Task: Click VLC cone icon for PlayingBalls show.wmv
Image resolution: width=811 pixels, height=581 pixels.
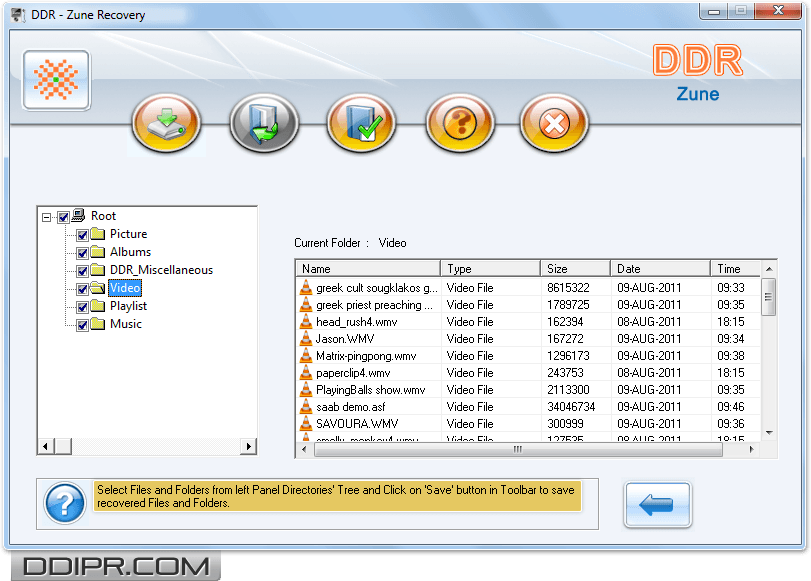Action: coord(306,390)
